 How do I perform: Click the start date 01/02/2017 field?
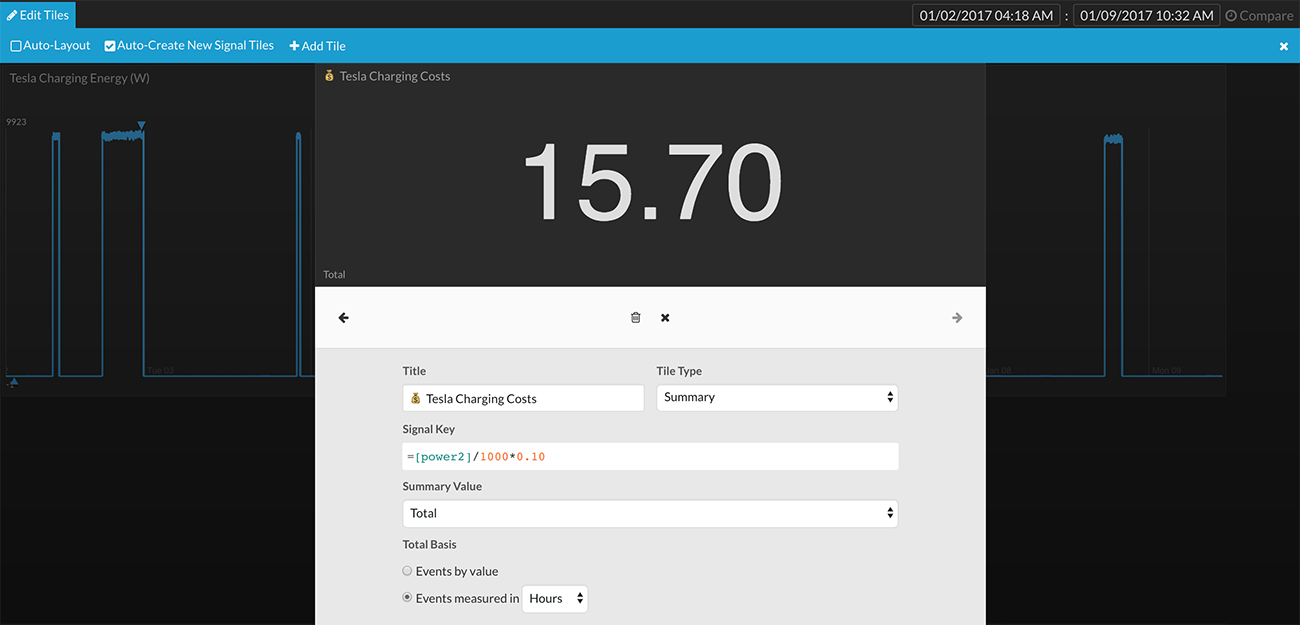tap(986, 16)
